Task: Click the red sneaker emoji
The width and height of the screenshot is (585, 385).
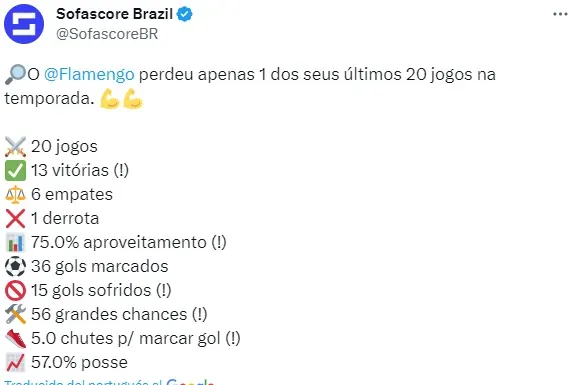Action: coord(15,338)
